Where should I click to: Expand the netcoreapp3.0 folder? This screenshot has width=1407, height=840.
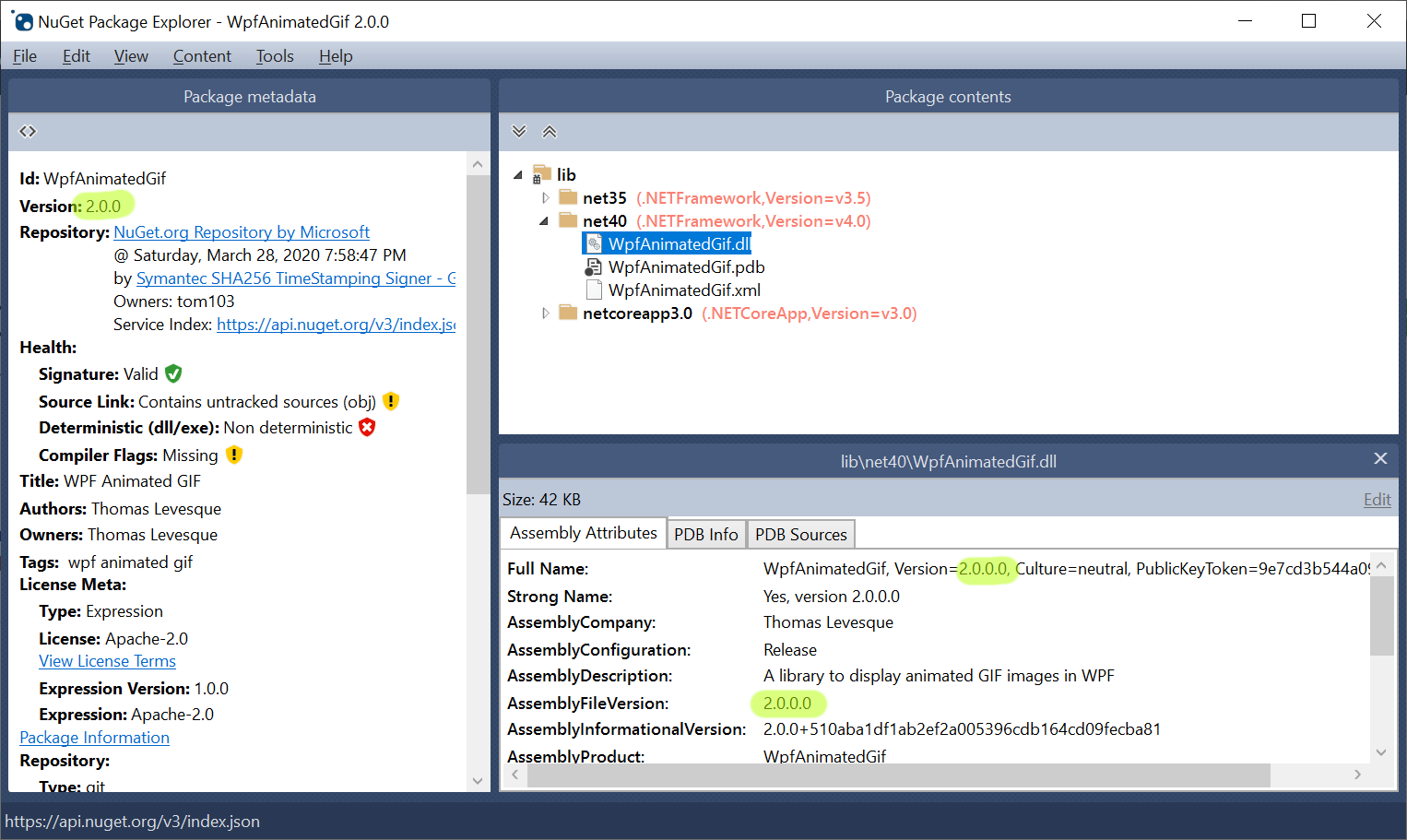(546, 313)
